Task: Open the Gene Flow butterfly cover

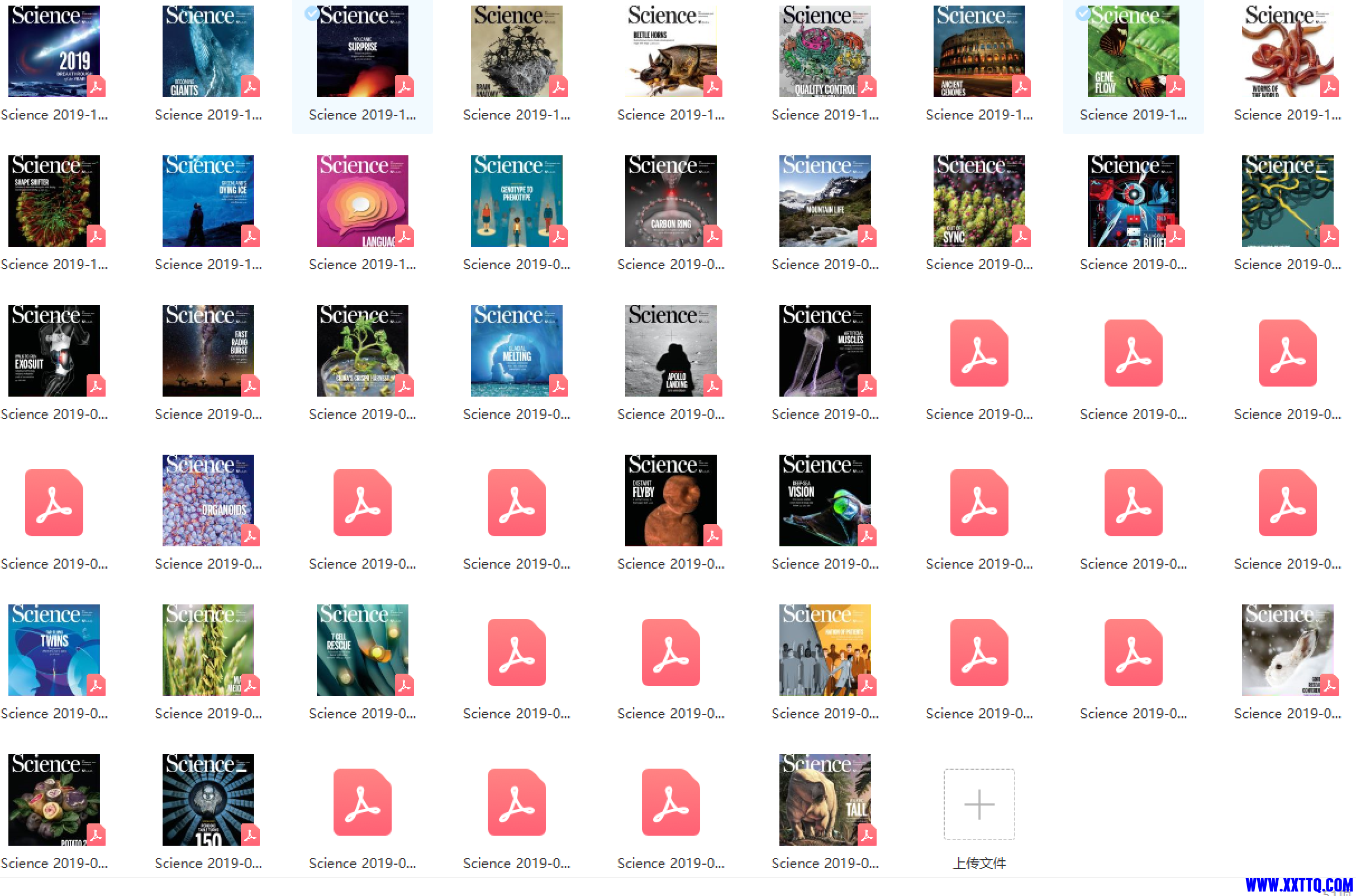Action: click(1133, 51)
